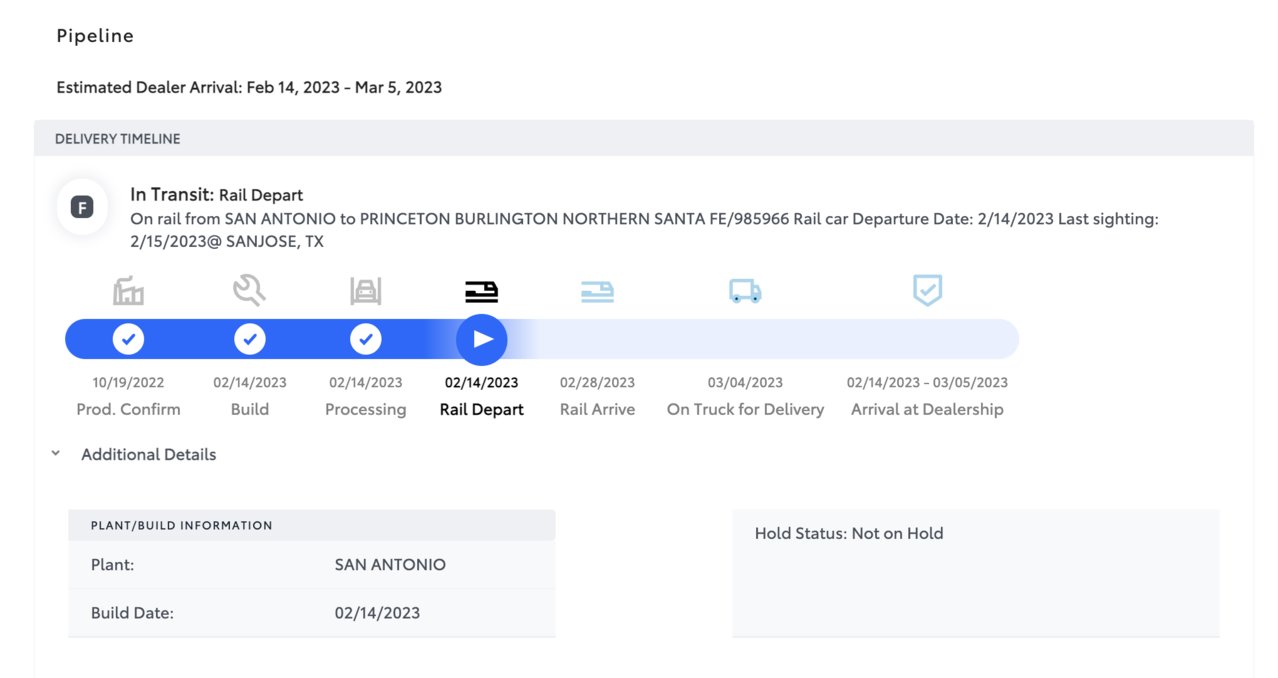Click the current-stage play marker on the progress bar
Viewport: 1278px width, 678px height.
point(482,339)
